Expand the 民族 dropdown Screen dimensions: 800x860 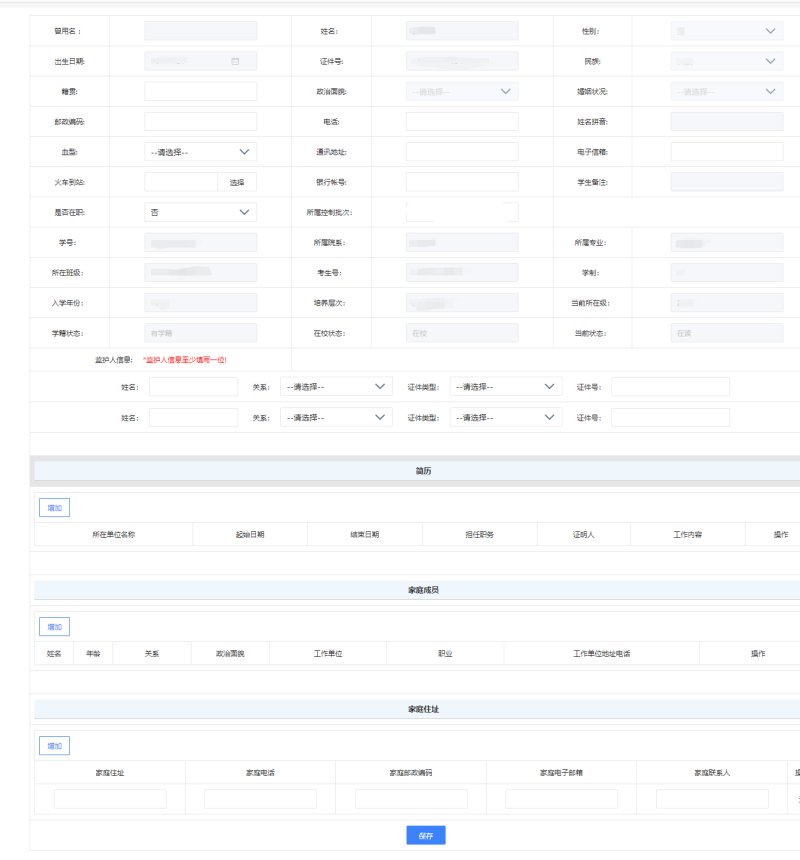(726, 61)
